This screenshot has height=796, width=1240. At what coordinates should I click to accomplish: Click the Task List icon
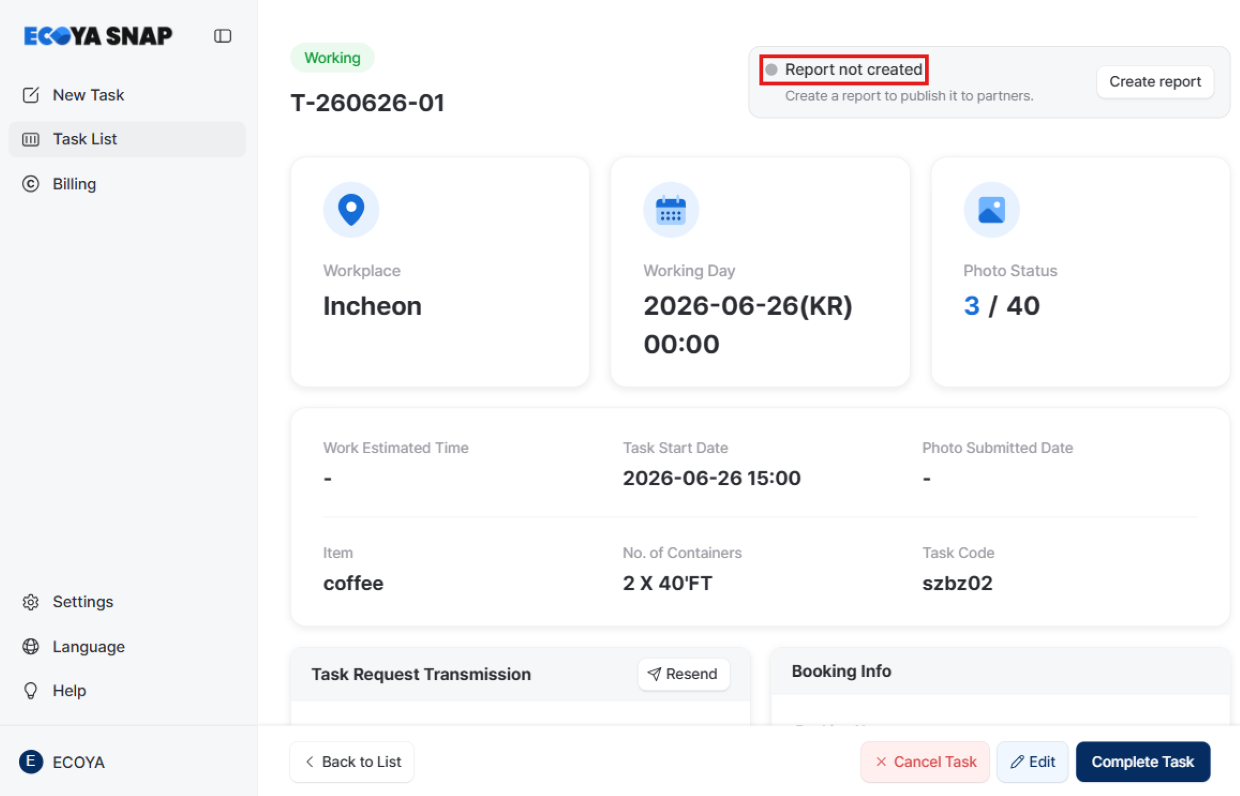pyautogui.click(x=31, y=139)
